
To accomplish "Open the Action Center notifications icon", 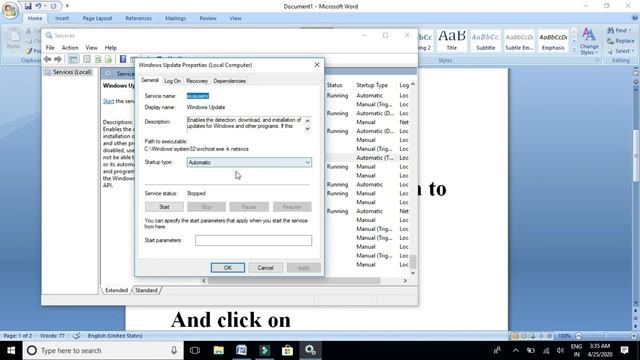I will [x=624, y=350].
